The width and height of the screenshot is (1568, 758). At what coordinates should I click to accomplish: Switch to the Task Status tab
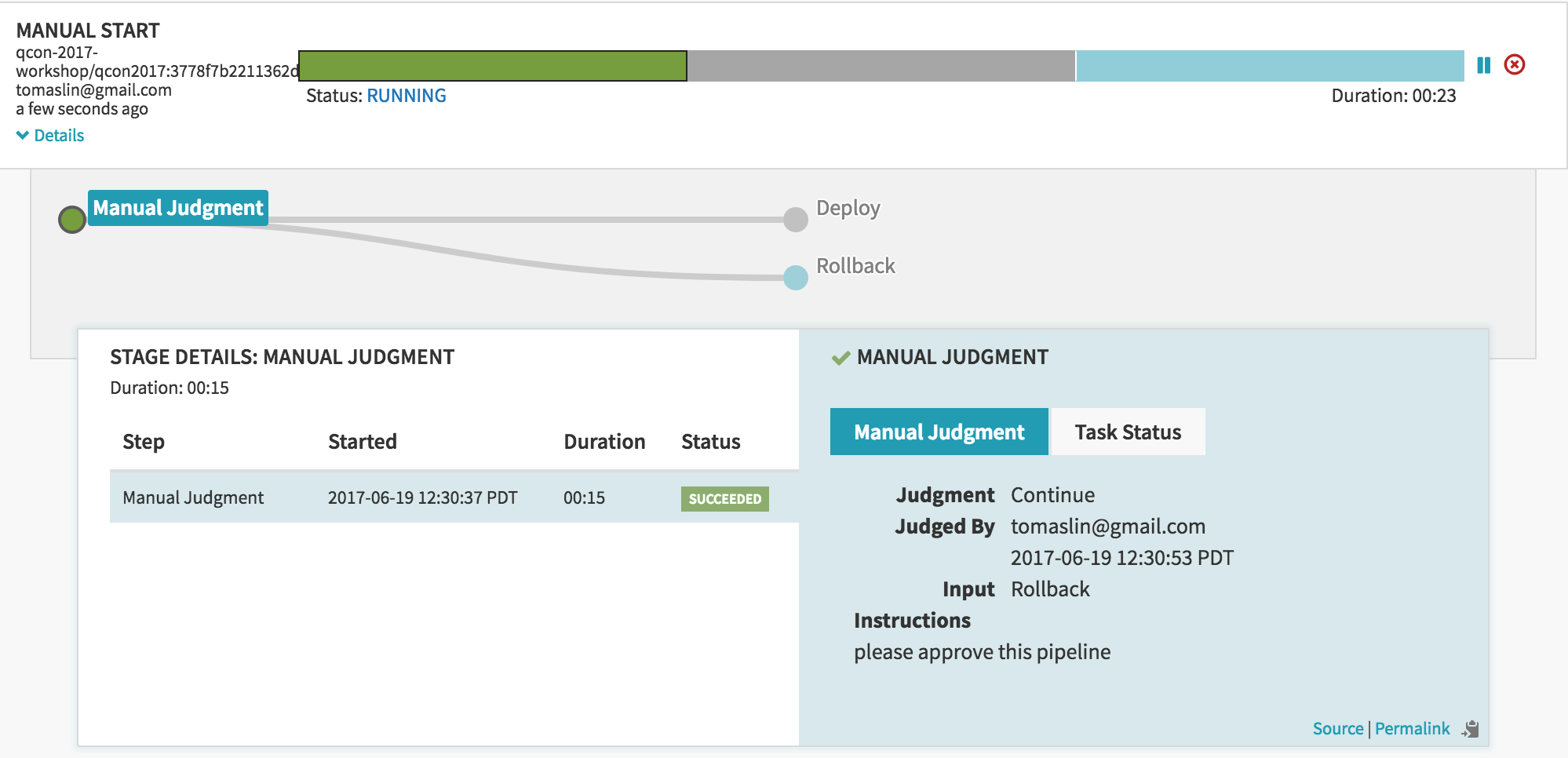(x=1128, y=432)
